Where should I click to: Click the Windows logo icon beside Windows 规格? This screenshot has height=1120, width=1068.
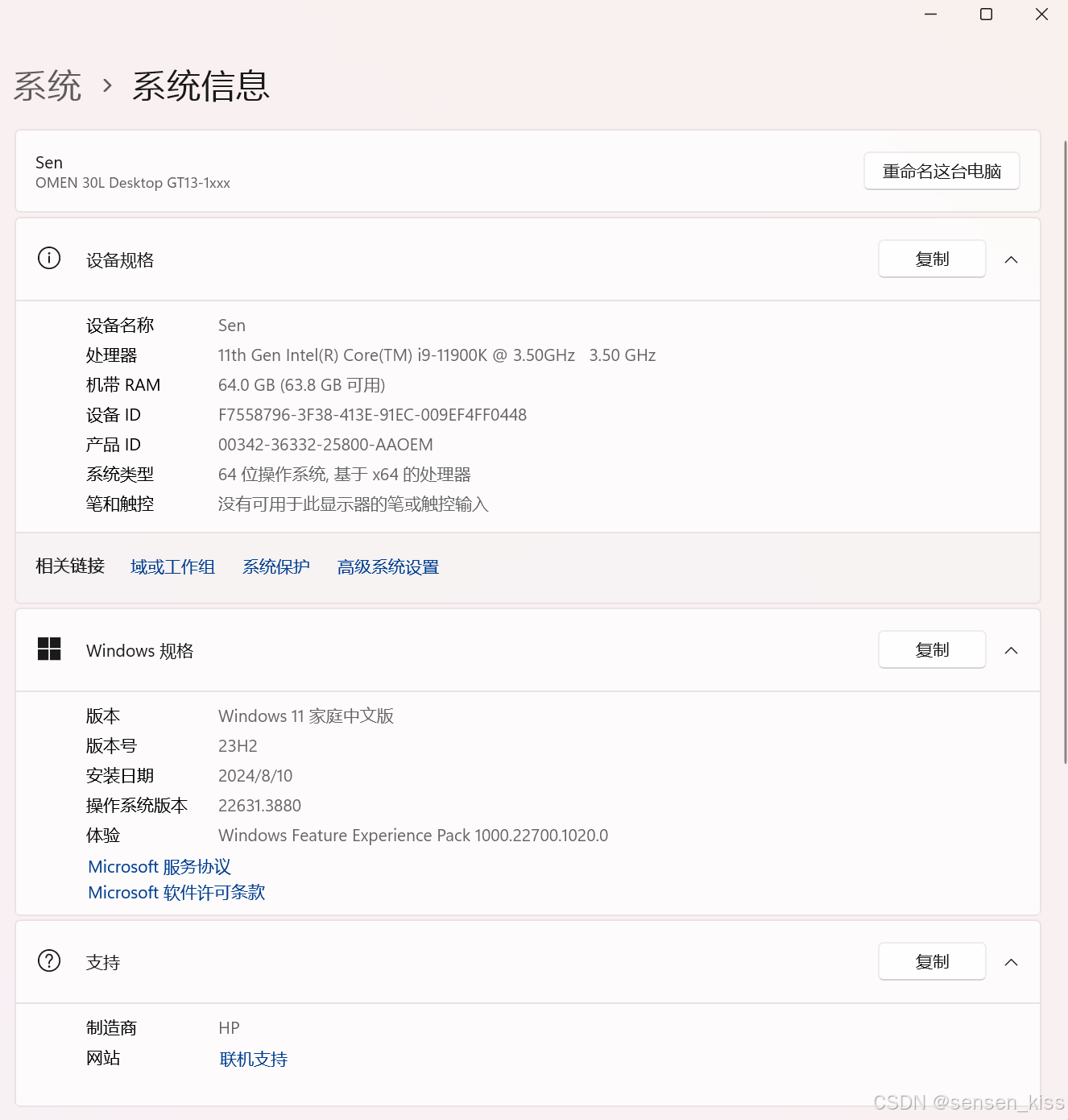click(x=49, y=649)
